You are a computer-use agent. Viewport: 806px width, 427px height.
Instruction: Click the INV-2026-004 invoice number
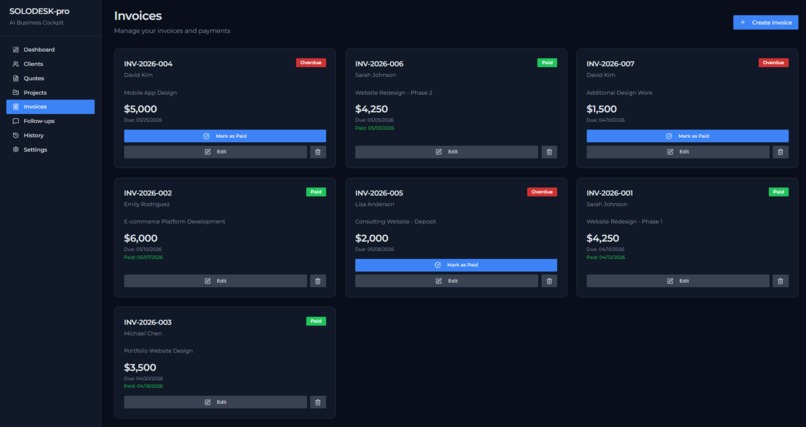(148, 64)
